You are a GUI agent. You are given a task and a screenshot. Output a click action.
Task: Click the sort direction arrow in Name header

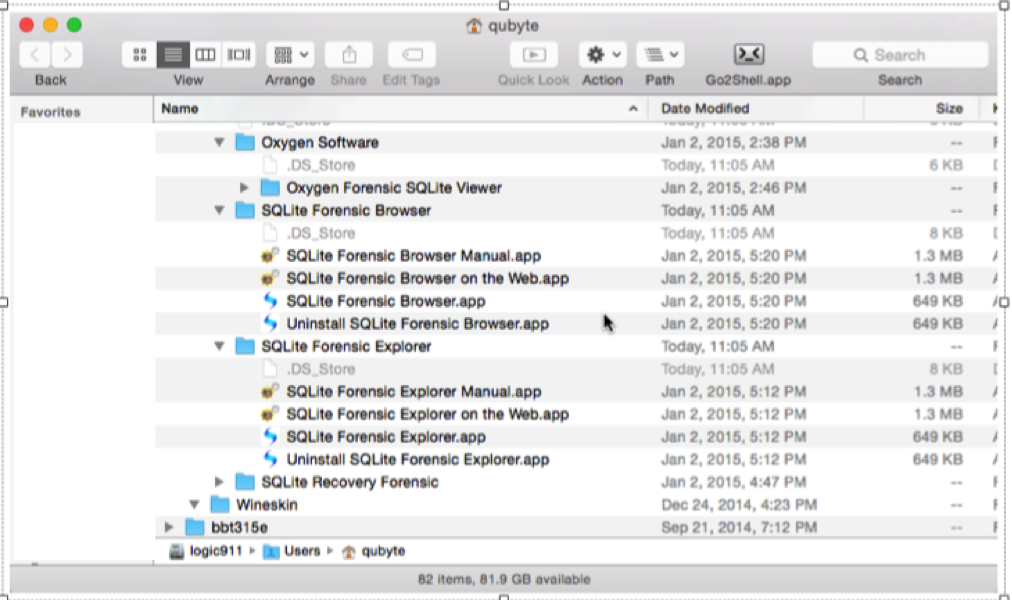click(x=633, y=108)
